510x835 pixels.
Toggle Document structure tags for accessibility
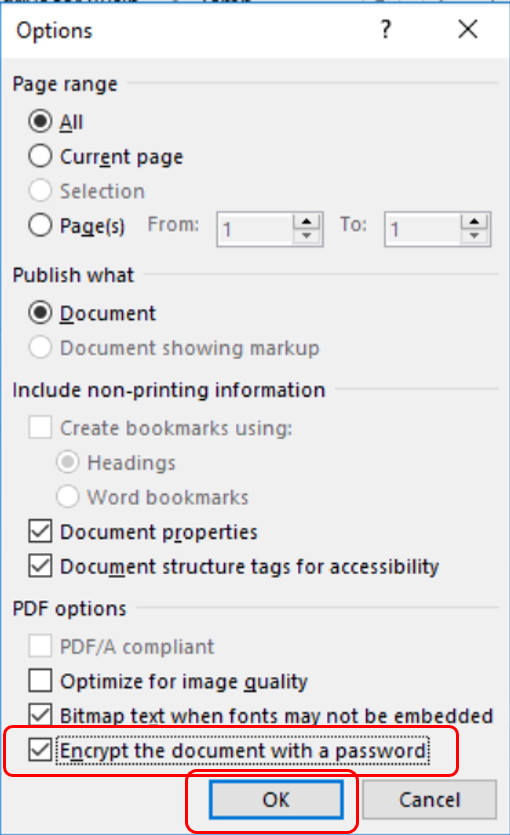coord(40,566)
